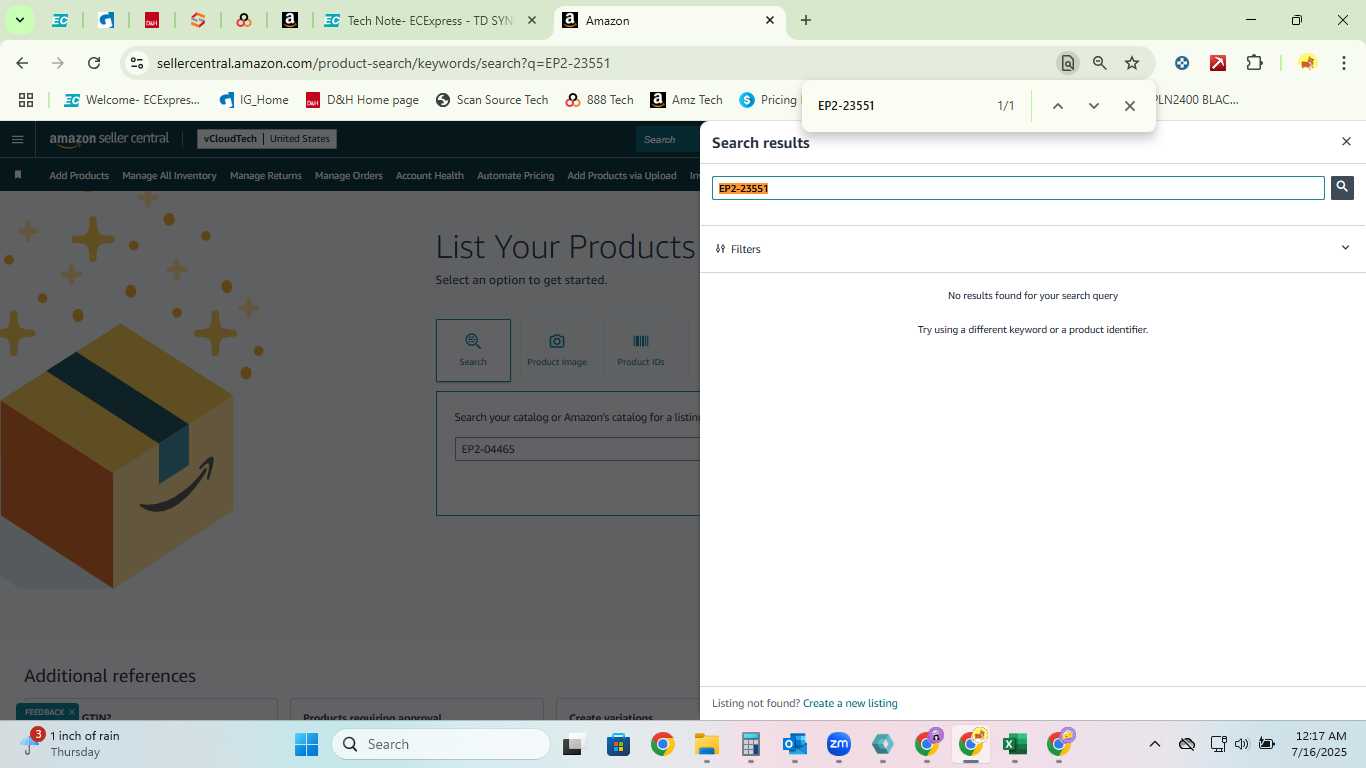Click the Amazon Seller Central logo
Viewport: 1366px width, 768px height.
[x=109, y=139]
